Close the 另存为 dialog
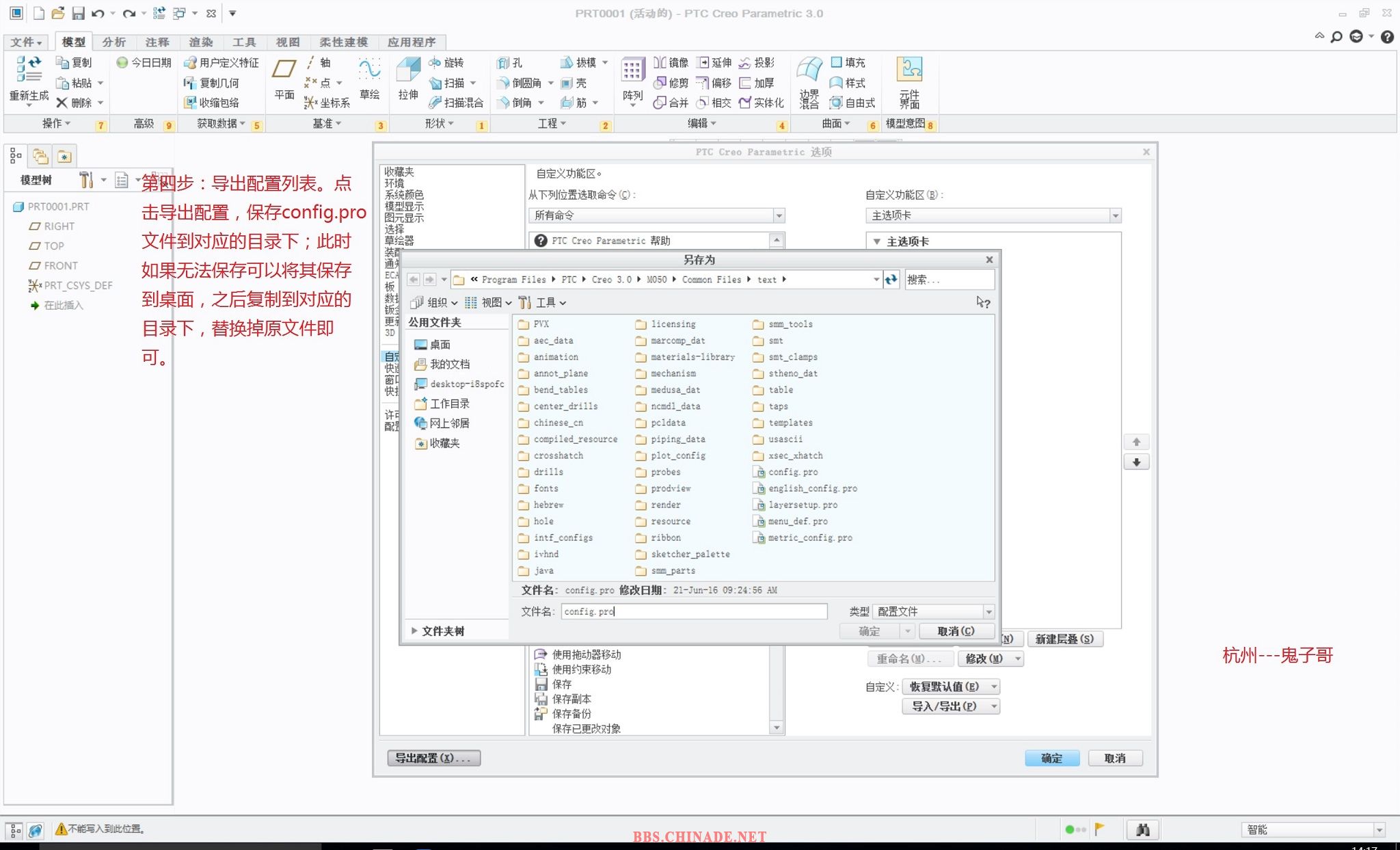Screen dimensions: 1400x850 pyautogui.click(x=989, y=259)
